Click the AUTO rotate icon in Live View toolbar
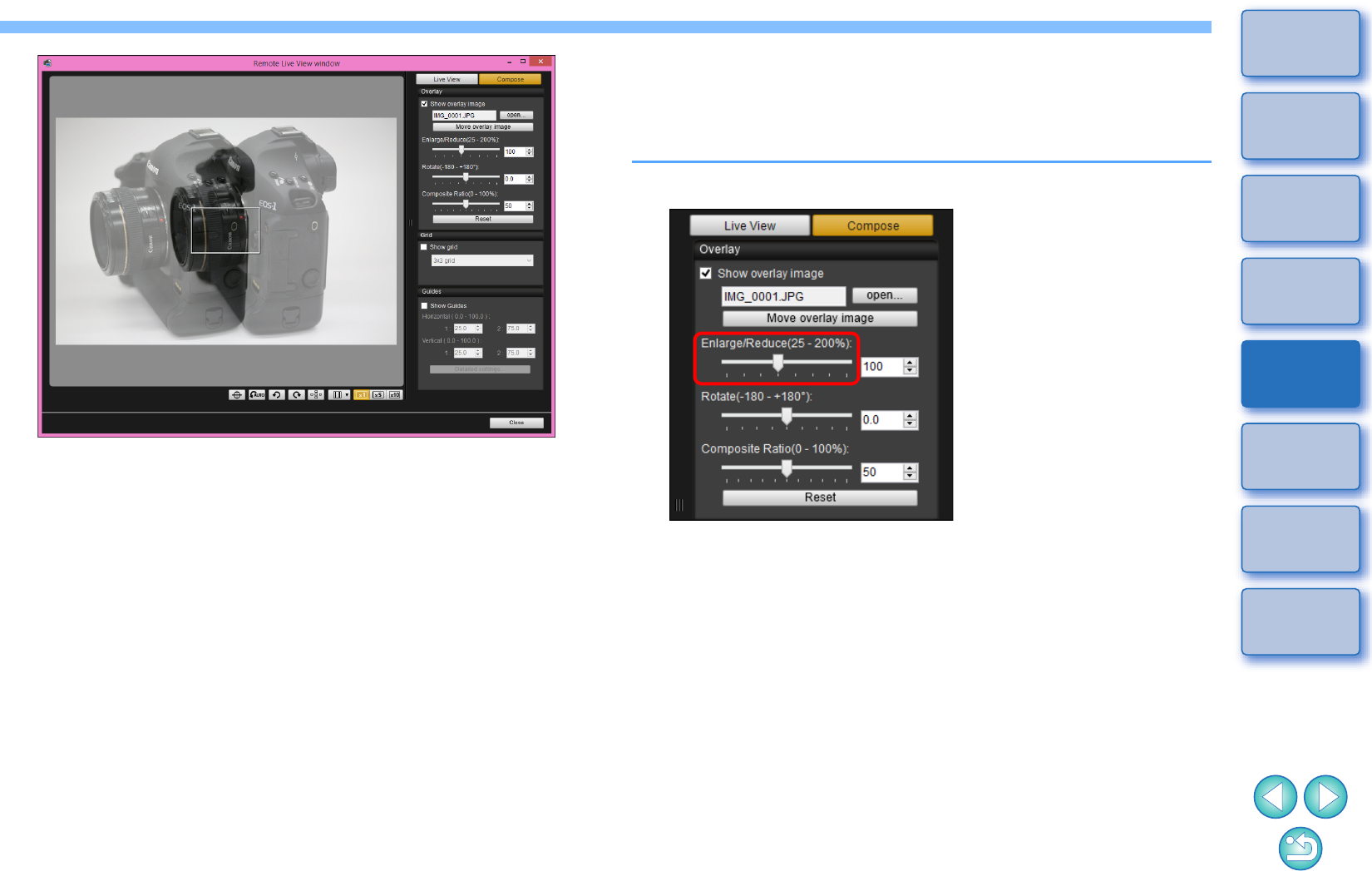This screenshot has height=871, width=1372. click(257, 395)
